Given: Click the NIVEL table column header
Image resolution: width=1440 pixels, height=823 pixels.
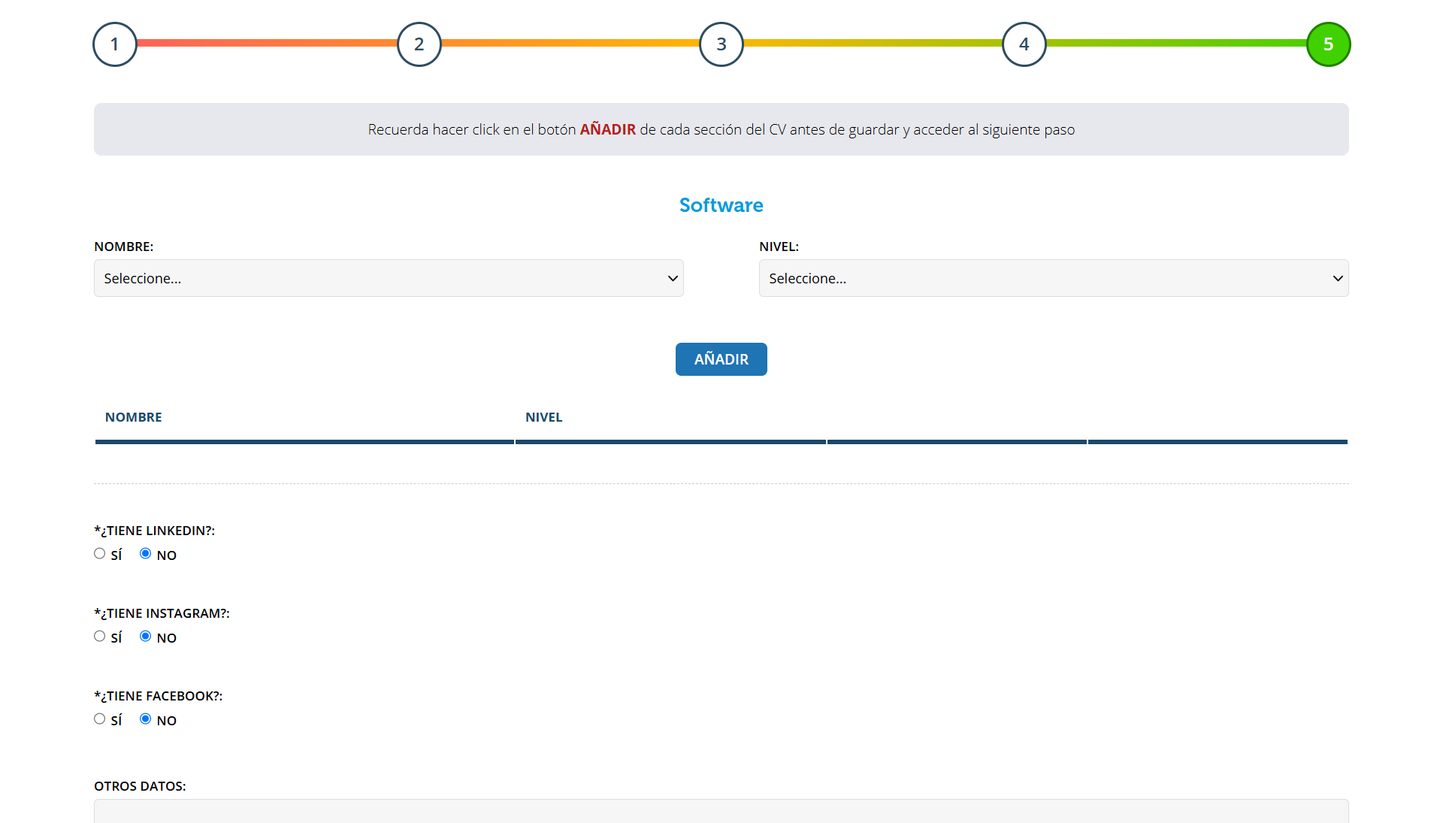Looking at the screenshot, I should [544, 417].
